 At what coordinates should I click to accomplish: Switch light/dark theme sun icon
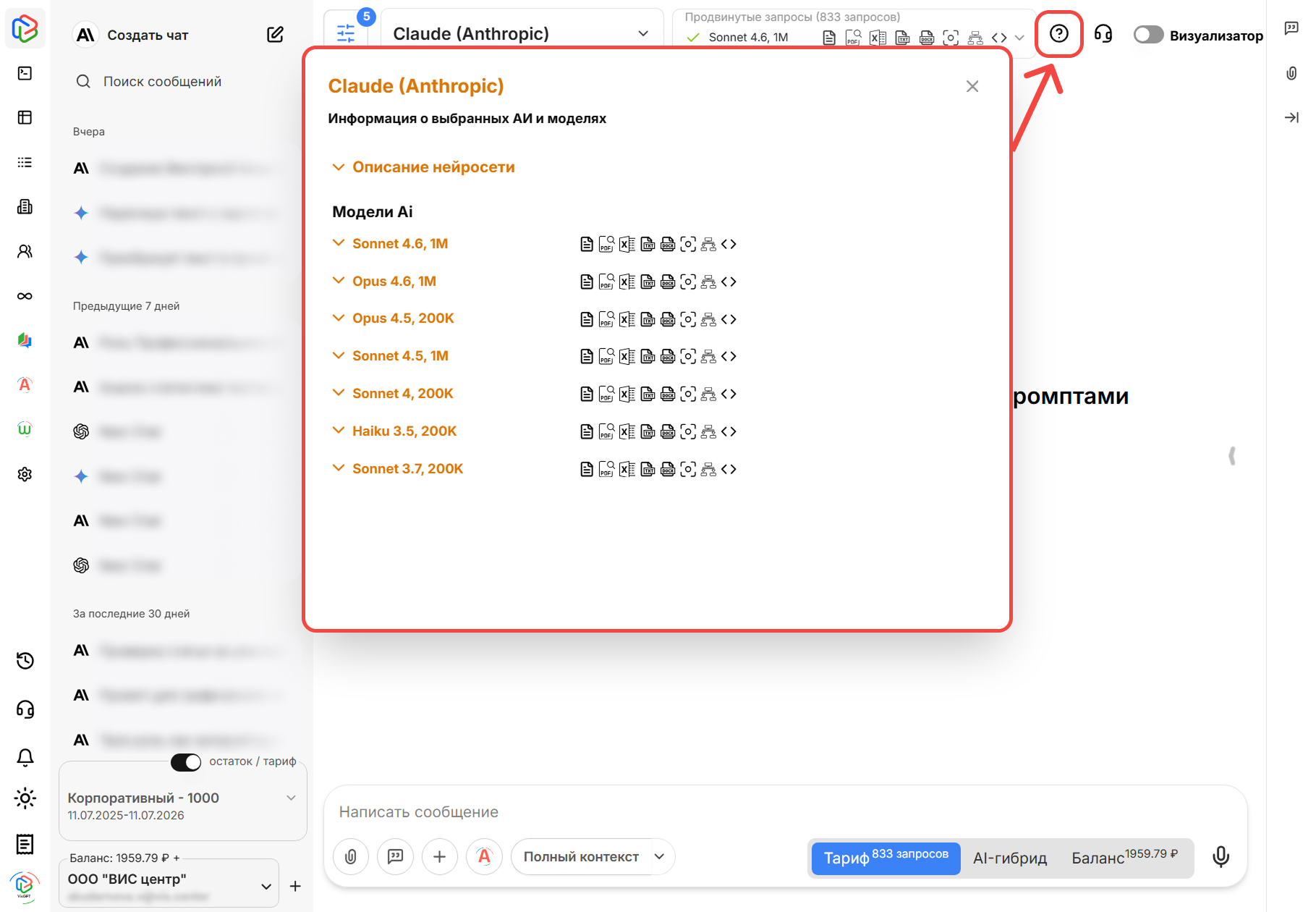(25, 799)
